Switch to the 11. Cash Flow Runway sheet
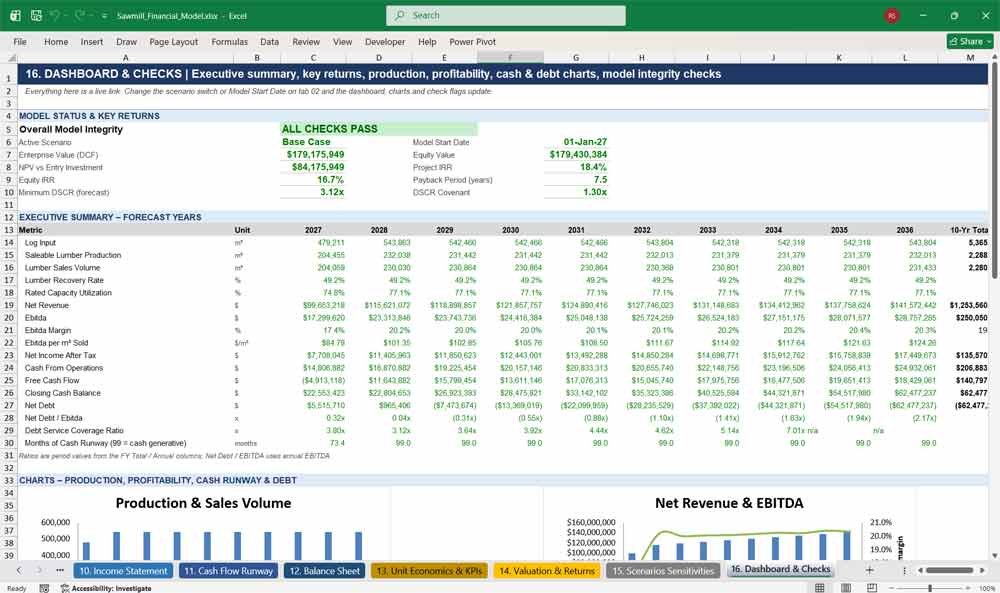The height and width of the screenshot is (593, 1000). [x=228, y=571]
